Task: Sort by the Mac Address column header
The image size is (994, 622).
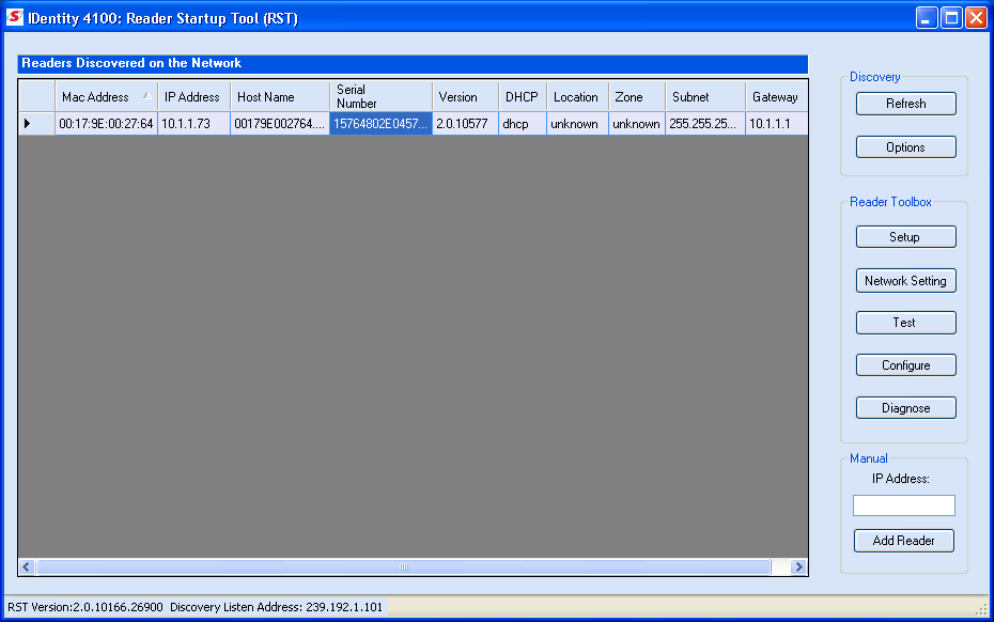Action: tap(106, 97)
